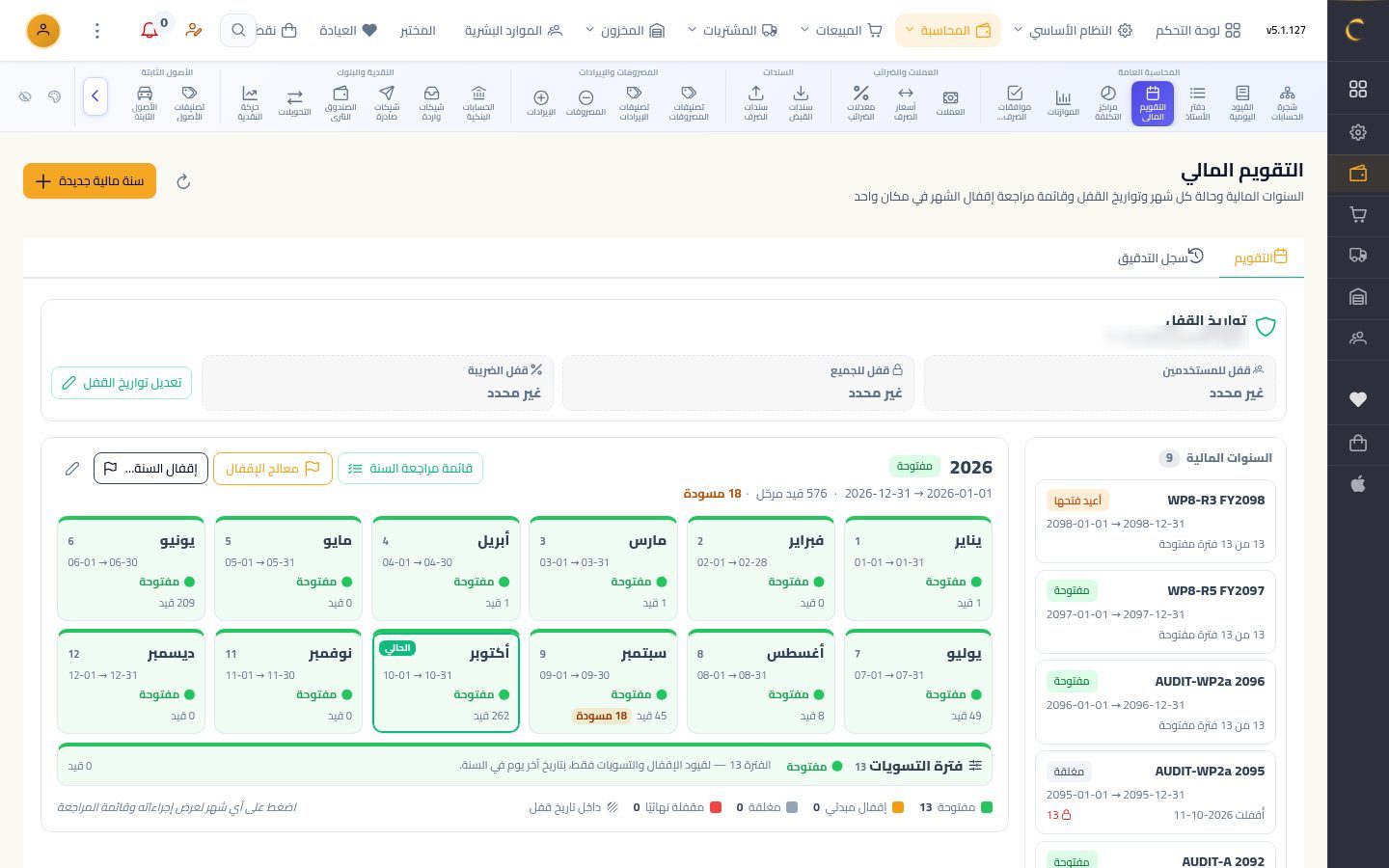Open القيود اليومية journal entries tool
This screenshot has width=1389, height=868.
pos(1242,103)
